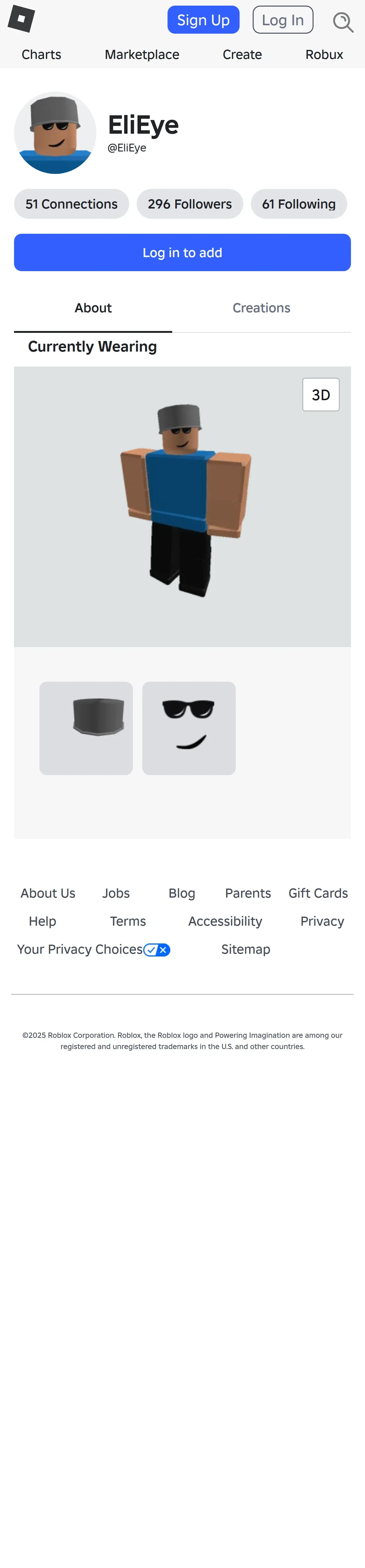Open the Gift Cards footer link
This screenshot has width=365, height=1568.
(x=318, y=893)
